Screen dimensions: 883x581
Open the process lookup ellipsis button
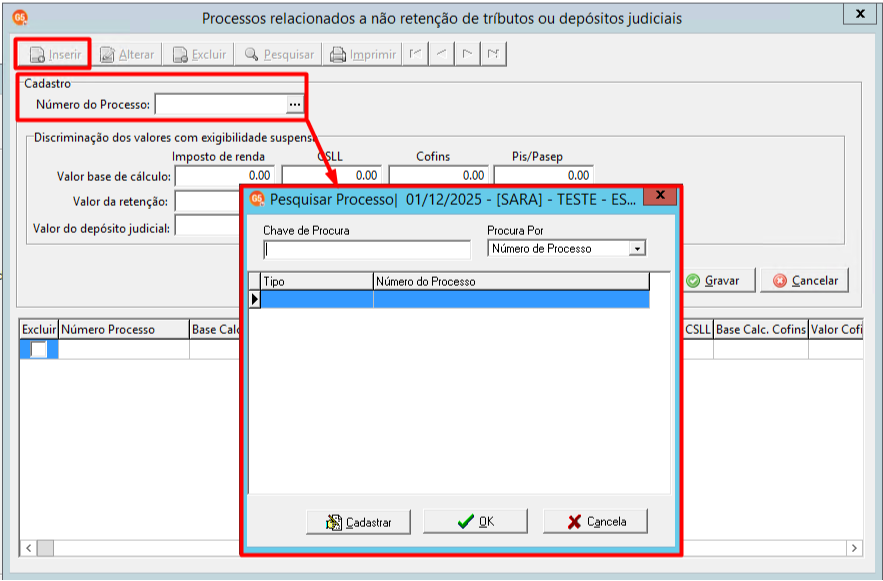[x=295, y=104]
